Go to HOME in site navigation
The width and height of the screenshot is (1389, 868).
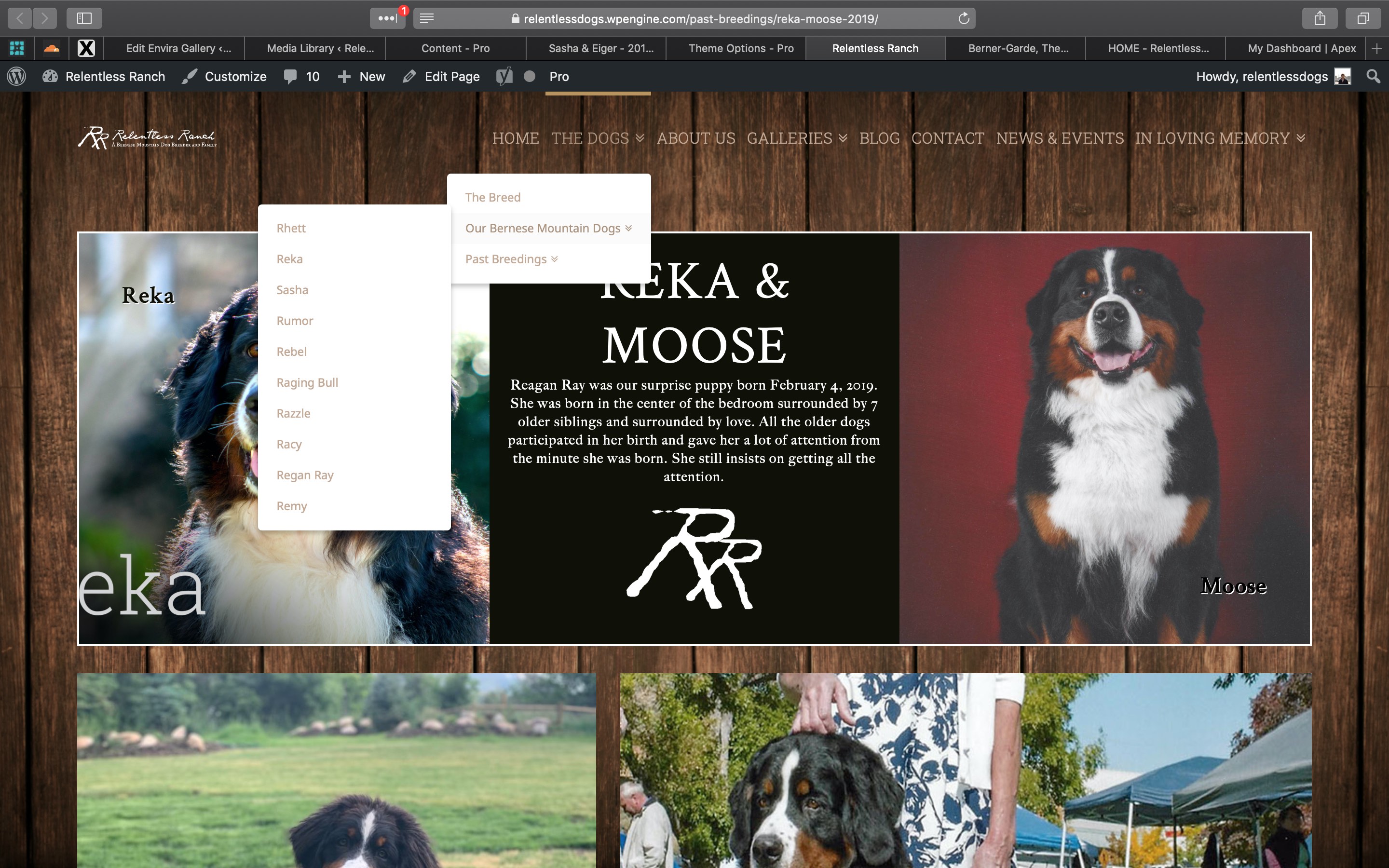tap(516, 138)
